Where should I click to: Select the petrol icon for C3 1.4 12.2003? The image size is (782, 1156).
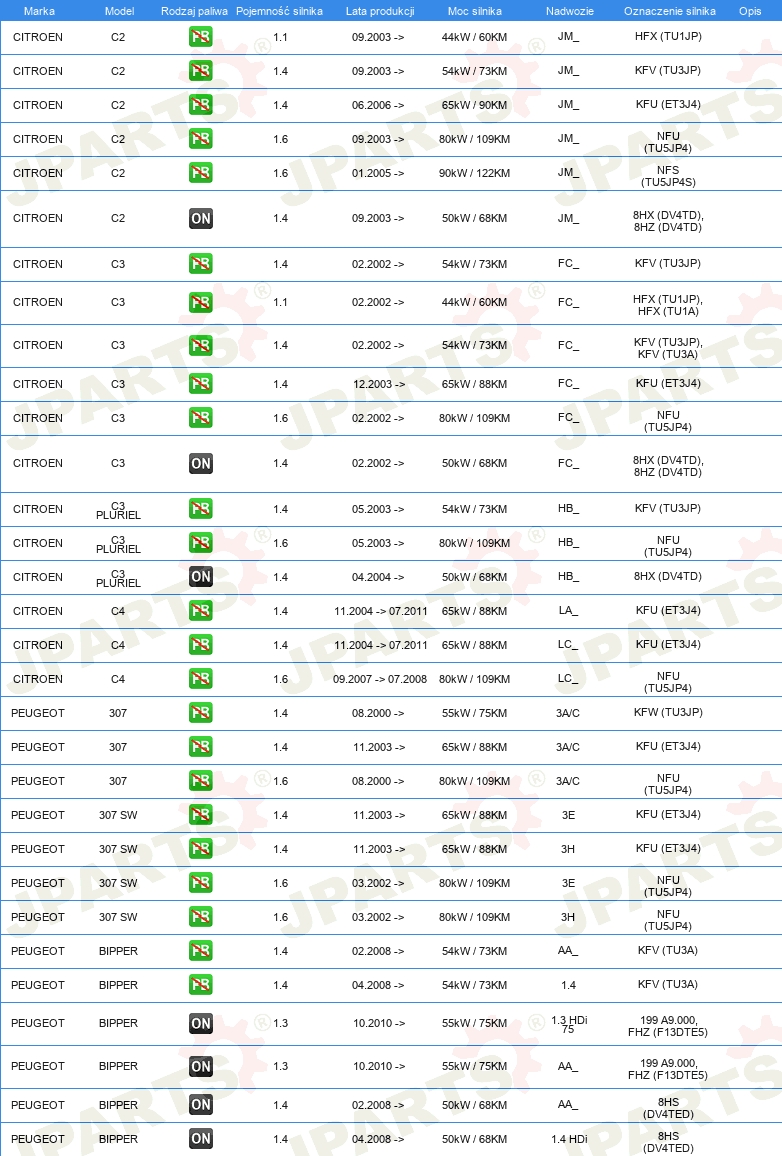tap(200, 384)
